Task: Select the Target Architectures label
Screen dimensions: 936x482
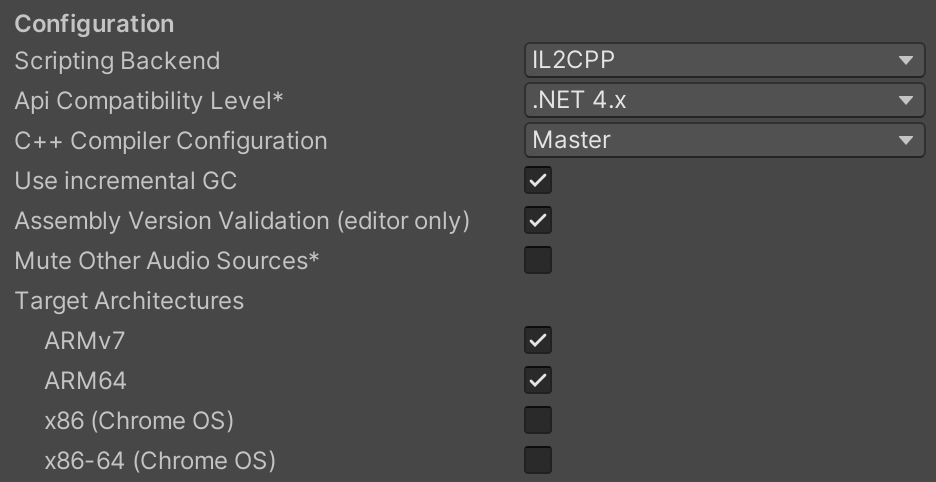Action: point(129,301)
